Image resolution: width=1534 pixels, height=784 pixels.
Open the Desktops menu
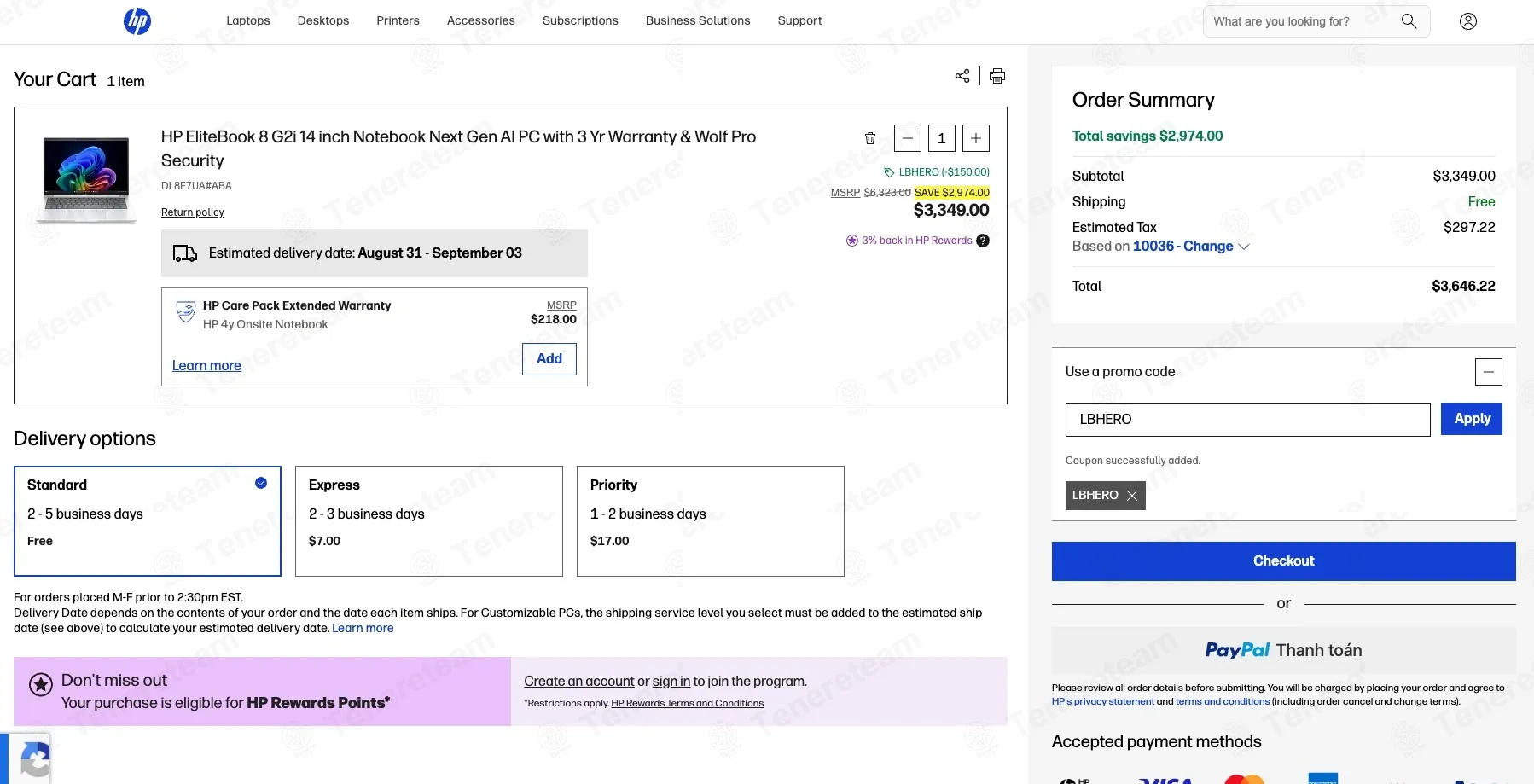[323, 20]
